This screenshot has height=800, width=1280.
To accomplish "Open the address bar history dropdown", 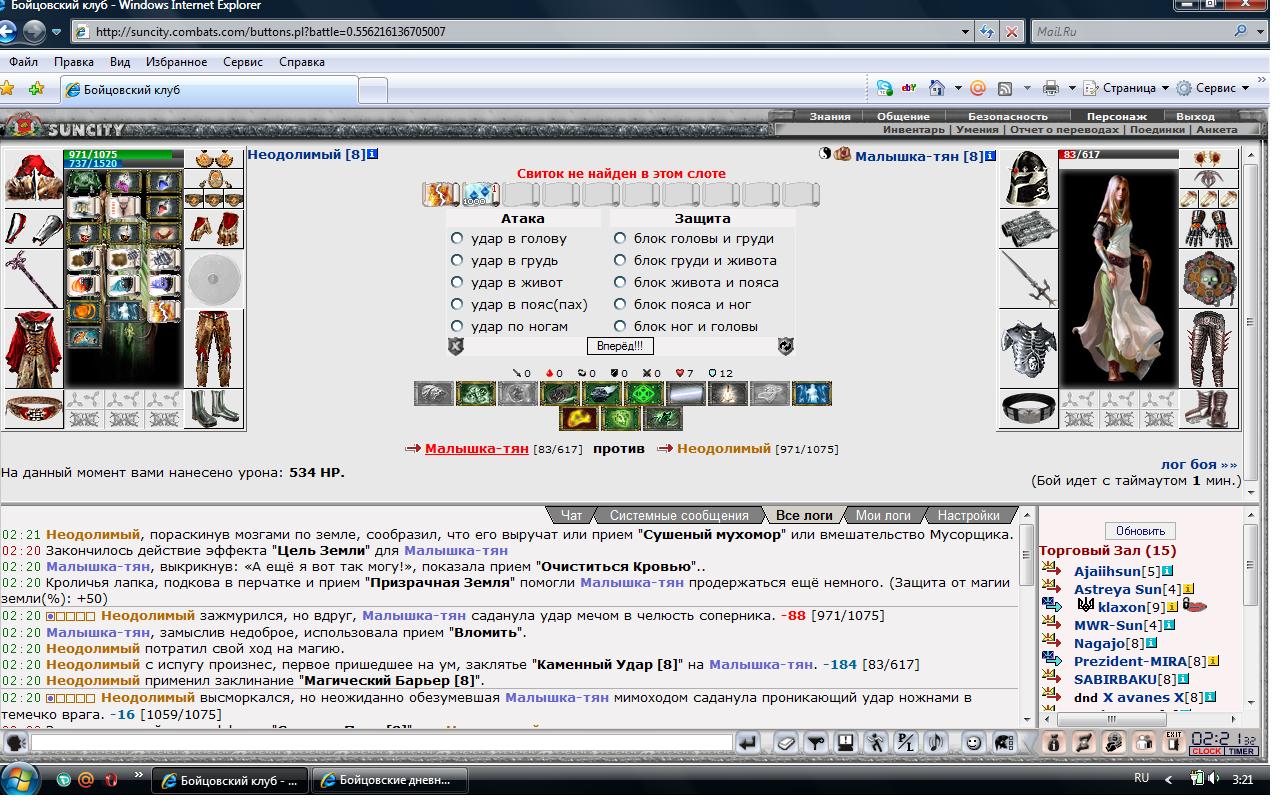I will coord(965,31).
